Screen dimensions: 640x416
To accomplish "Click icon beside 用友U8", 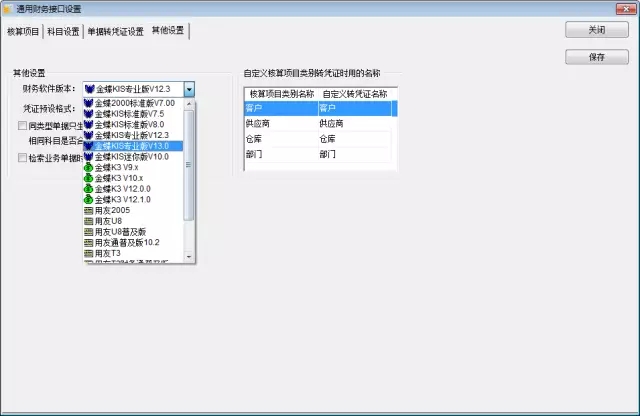I will 89,221.
